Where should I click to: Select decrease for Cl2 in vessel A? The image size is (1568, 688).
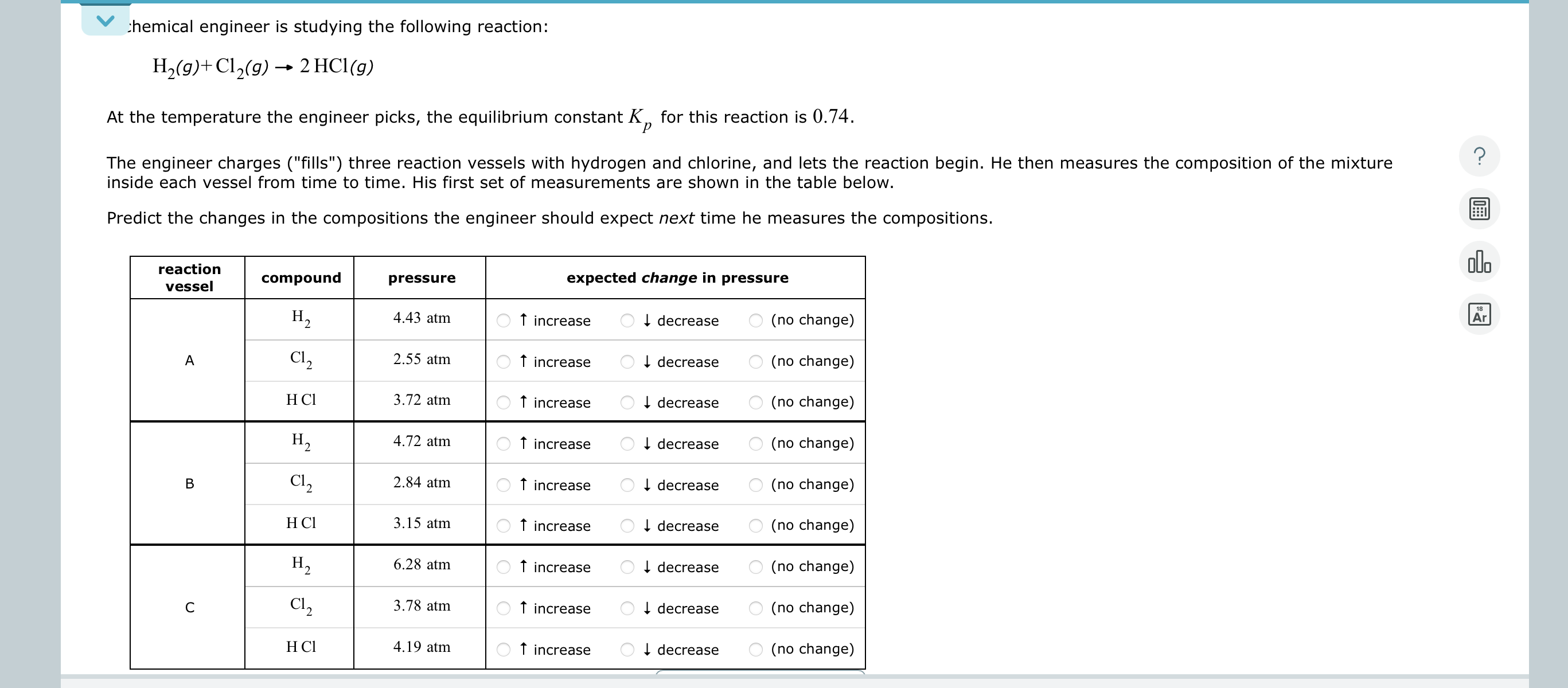pyautogui.click(x=627, y=361)
